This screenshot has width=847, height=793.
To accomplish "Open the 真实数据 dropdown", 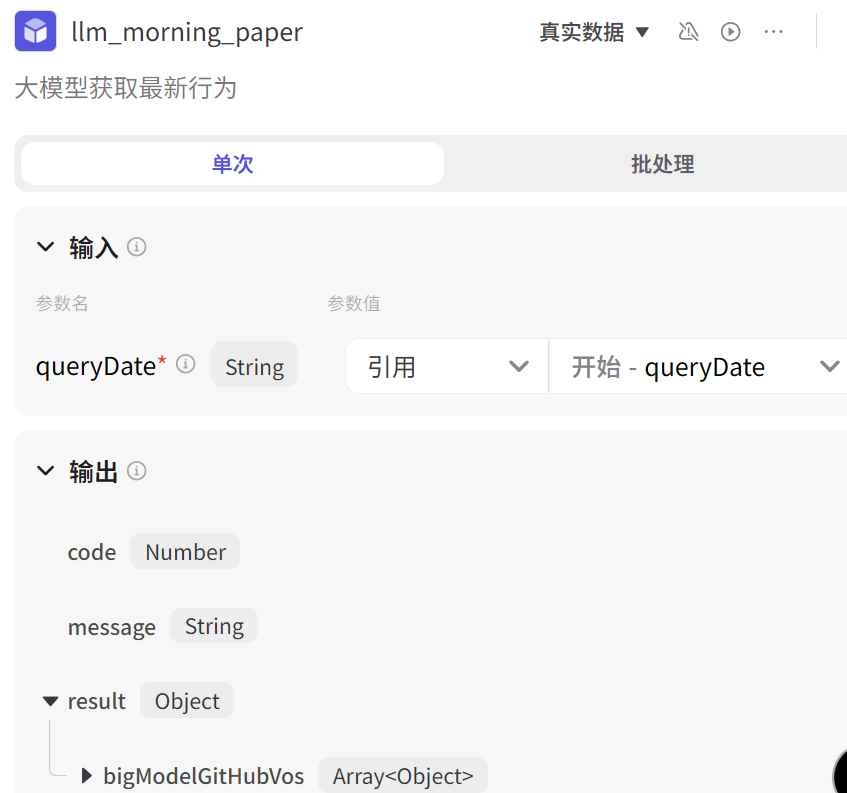I will click(594, 31).
